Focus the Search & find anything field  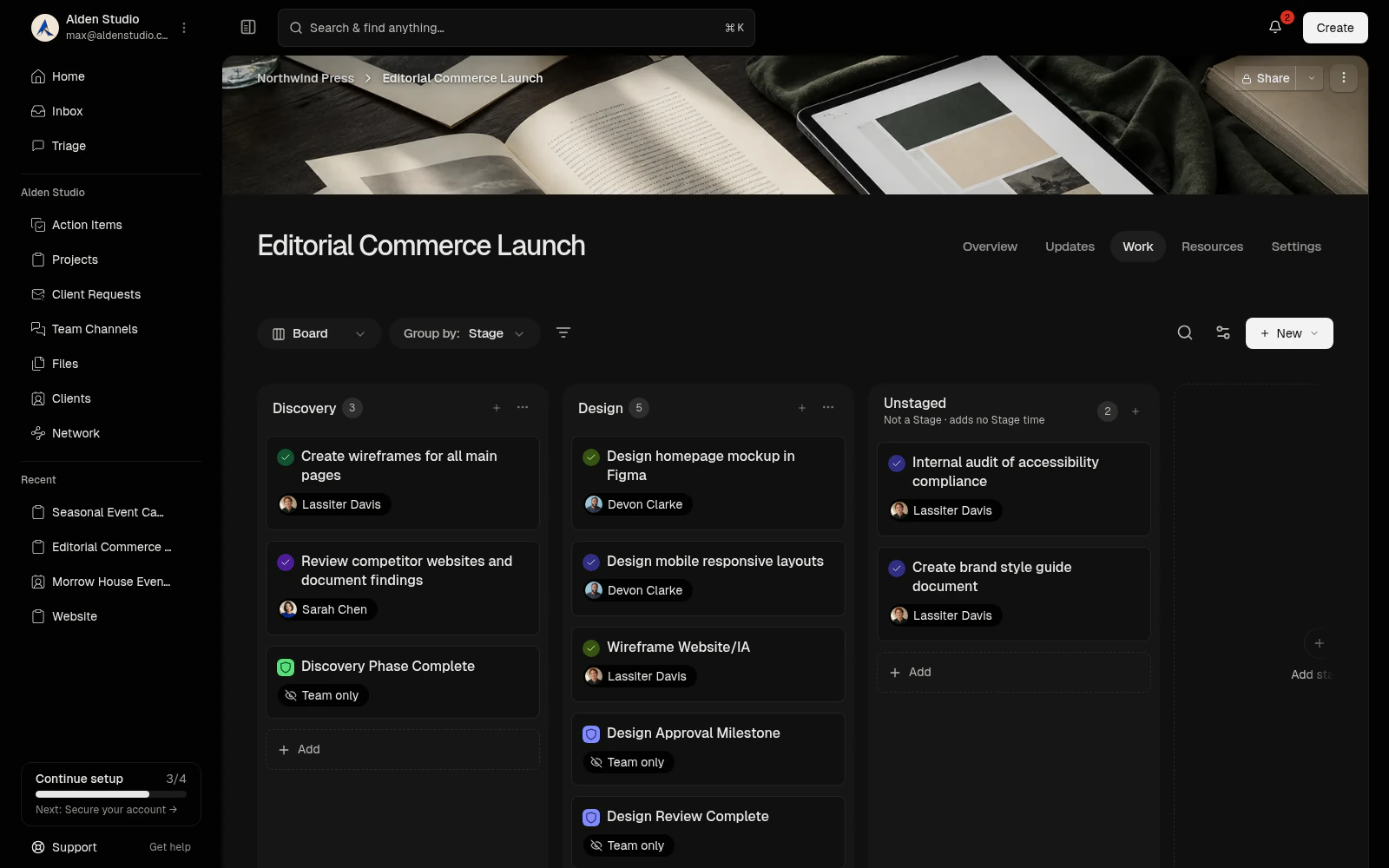[x=517, y=28]
